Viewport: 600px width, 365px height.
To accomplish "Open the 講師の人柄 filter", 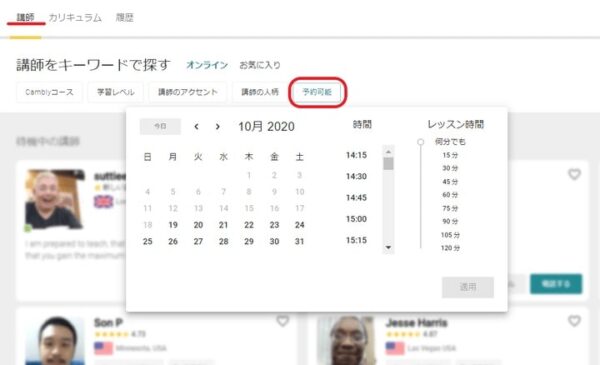I will point(260,92).
